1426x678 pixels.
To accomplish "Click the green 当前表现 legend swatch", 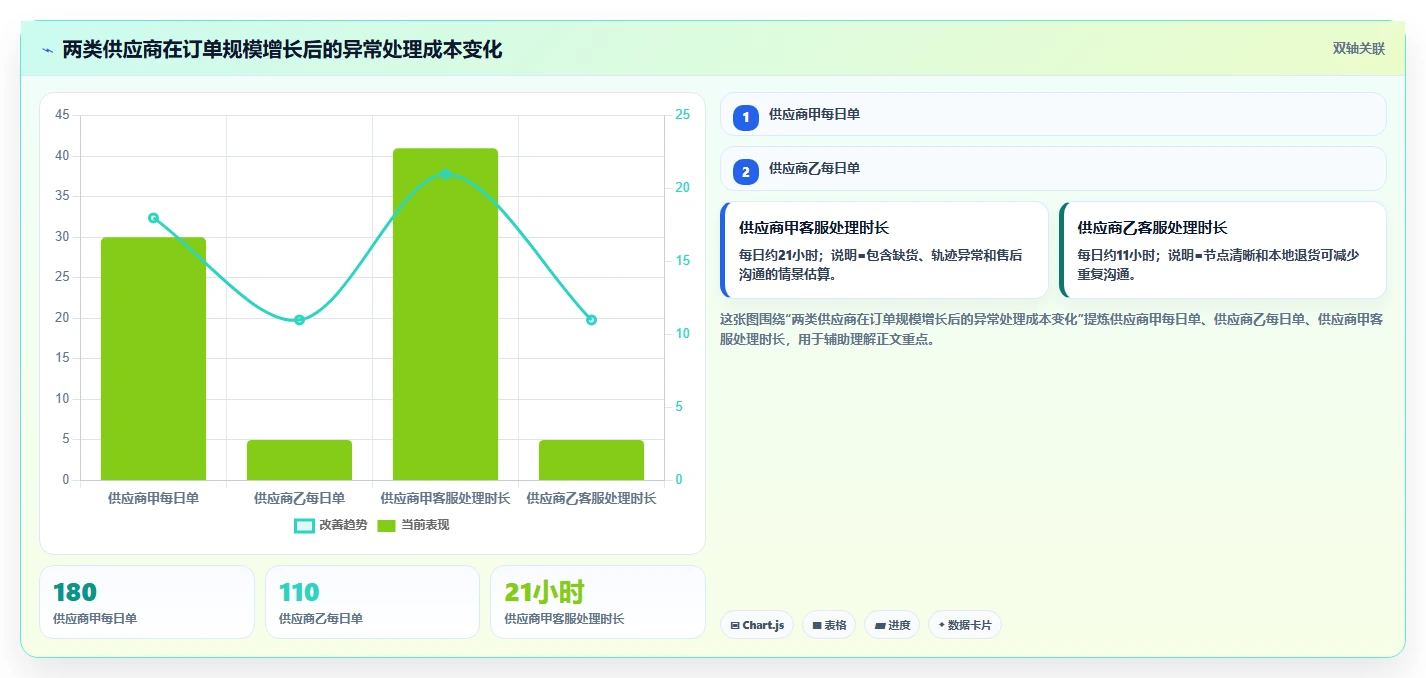I will 387,525.
